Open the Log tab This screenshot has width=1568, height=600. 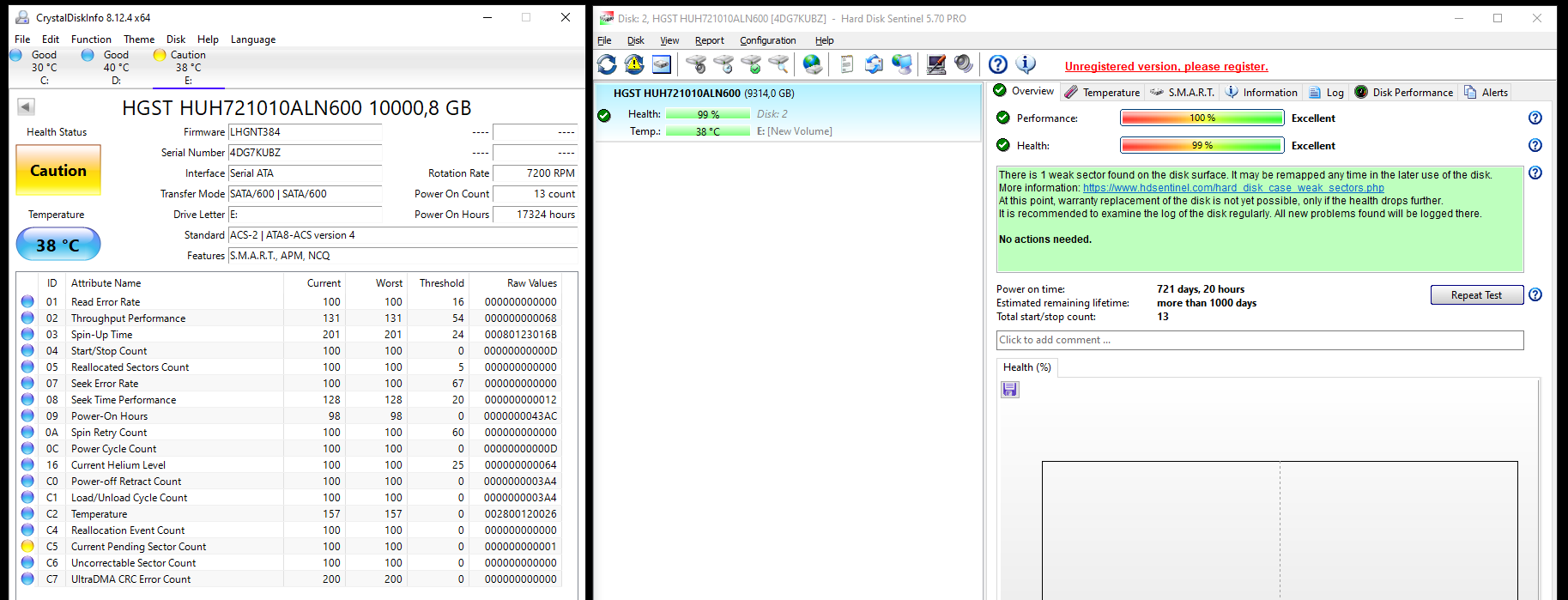[x=1327, y=92]
